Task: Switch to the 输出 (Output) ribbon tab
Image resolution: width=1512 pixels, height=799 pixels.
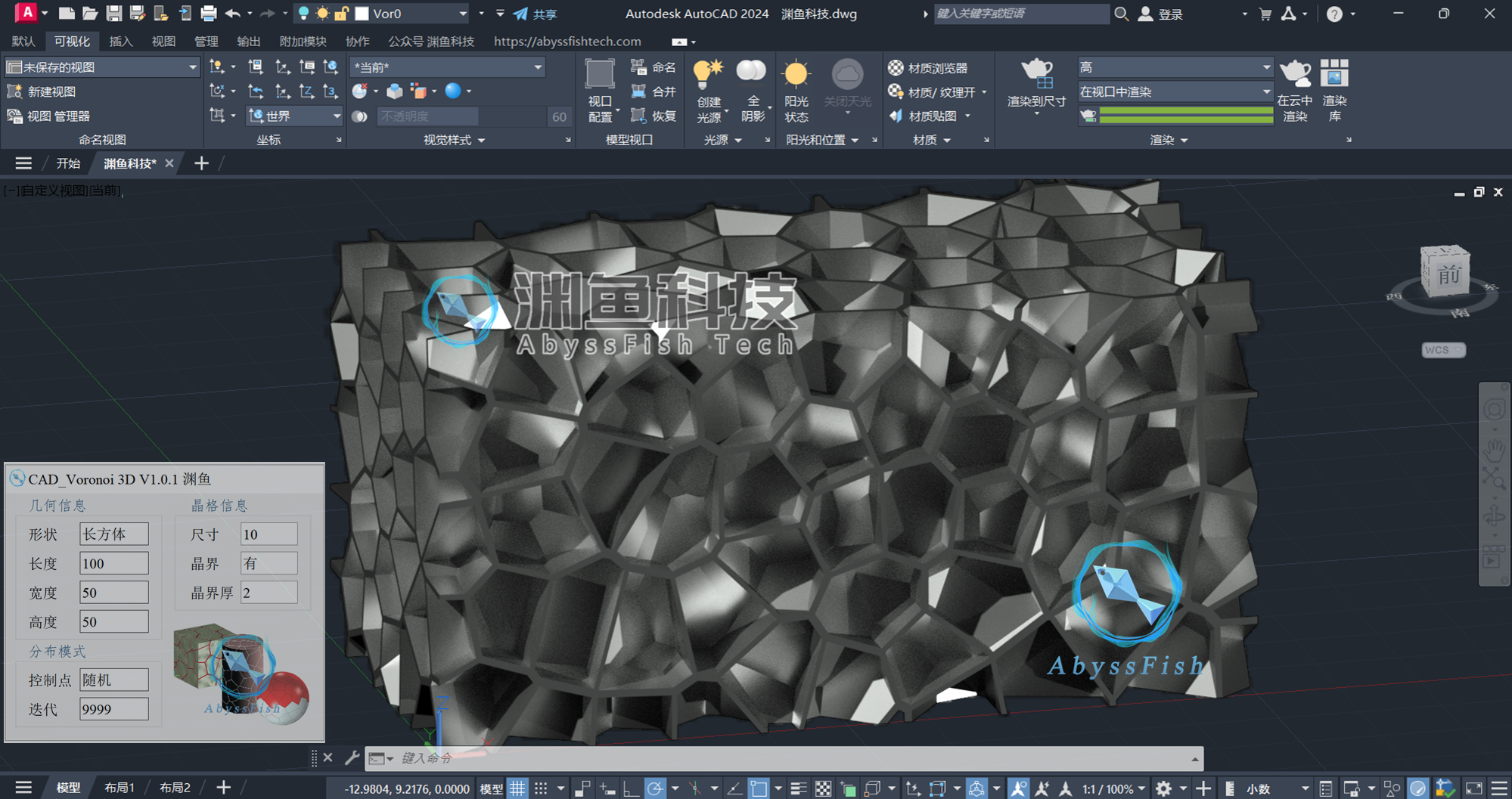Action: pos(248,42)
